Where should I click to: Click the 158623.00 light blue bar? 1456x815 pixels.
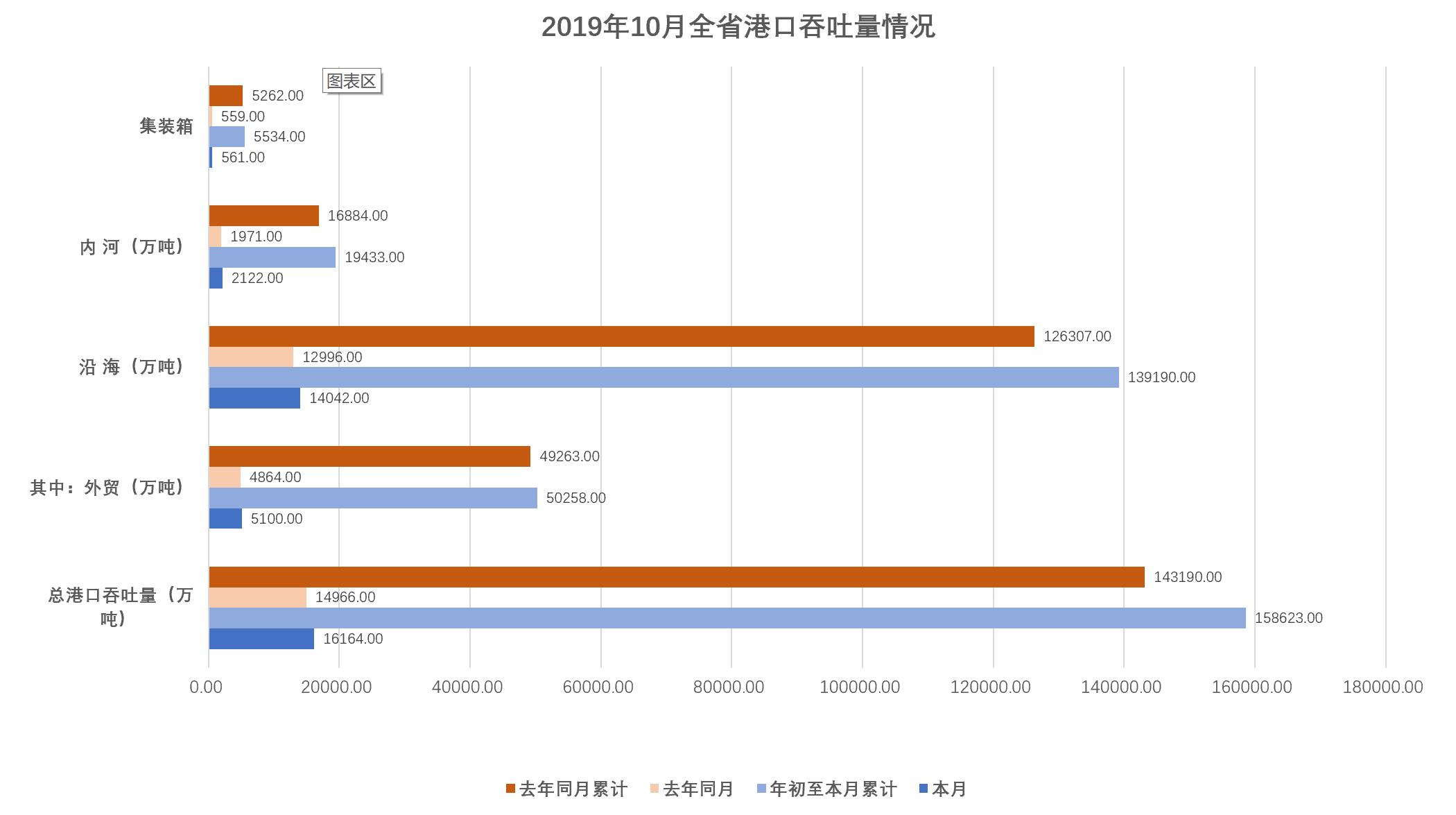pyautogui.click(x=727, y=618)
